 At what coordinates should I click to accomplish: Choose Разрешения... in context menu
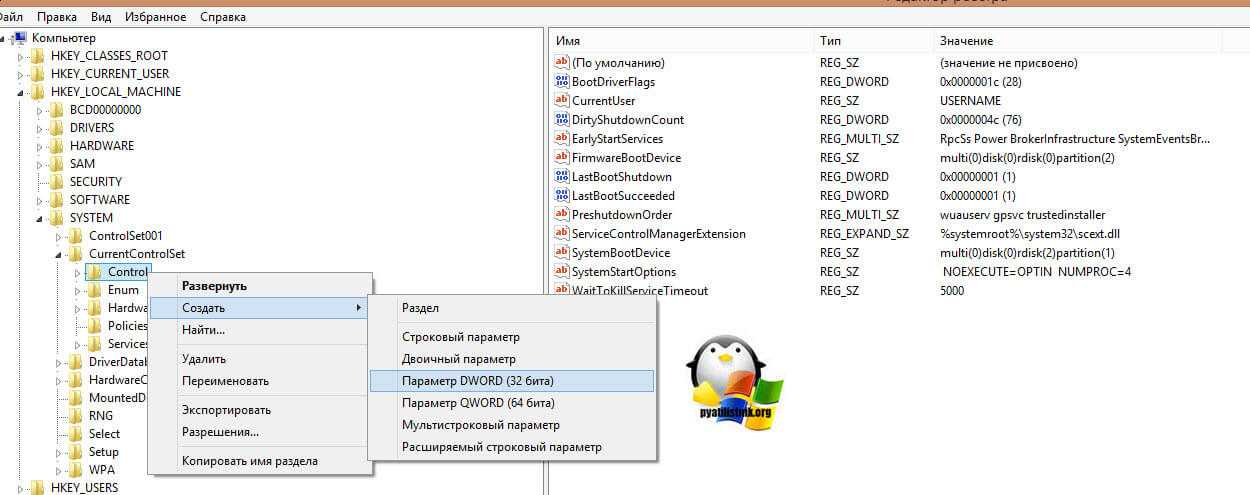point(260,432)
